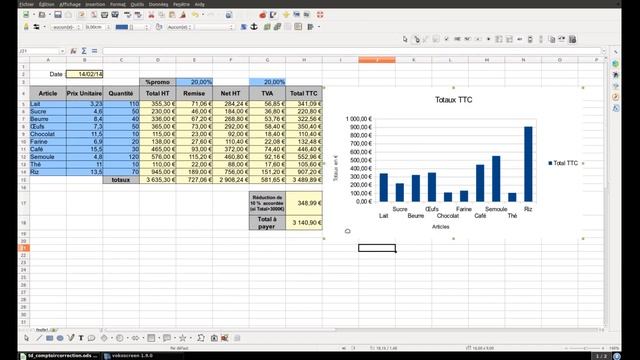This screenshot has height=360, width=640.
Task: Open the Alignment dropdown arrow in toolbar
Action: point(319,27)
